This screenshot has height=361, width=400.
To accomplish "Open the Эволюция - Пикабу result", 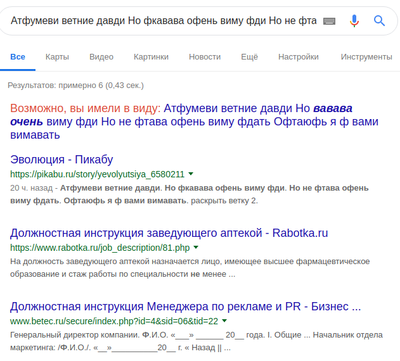I will point(61,160).
